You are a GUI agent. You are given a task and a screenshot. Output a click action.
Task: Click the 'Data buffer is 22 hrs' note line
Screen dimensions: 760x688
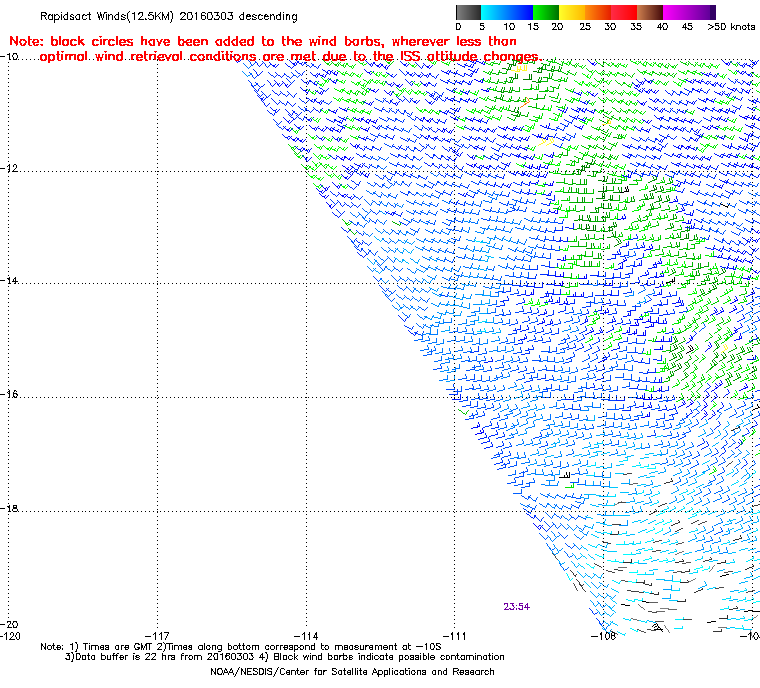pos(285,657)
